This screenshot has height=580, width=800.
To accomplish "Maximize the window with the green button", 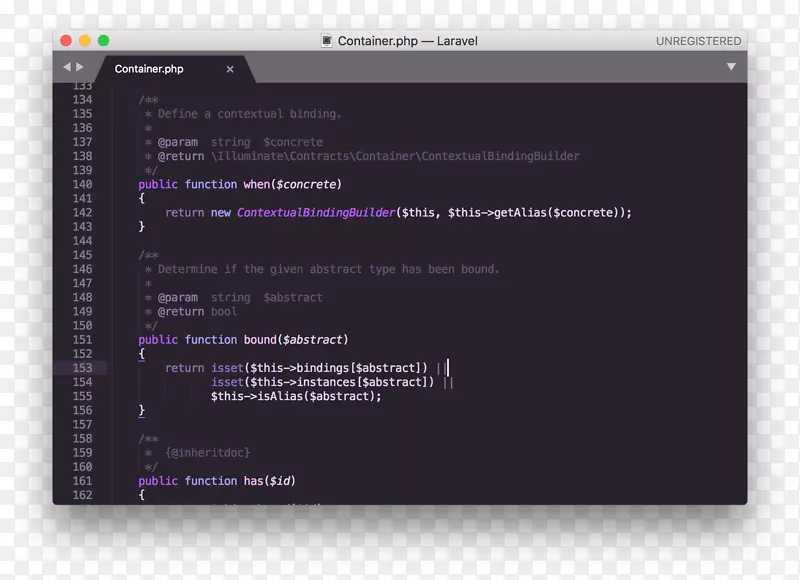I will [104, 41].
